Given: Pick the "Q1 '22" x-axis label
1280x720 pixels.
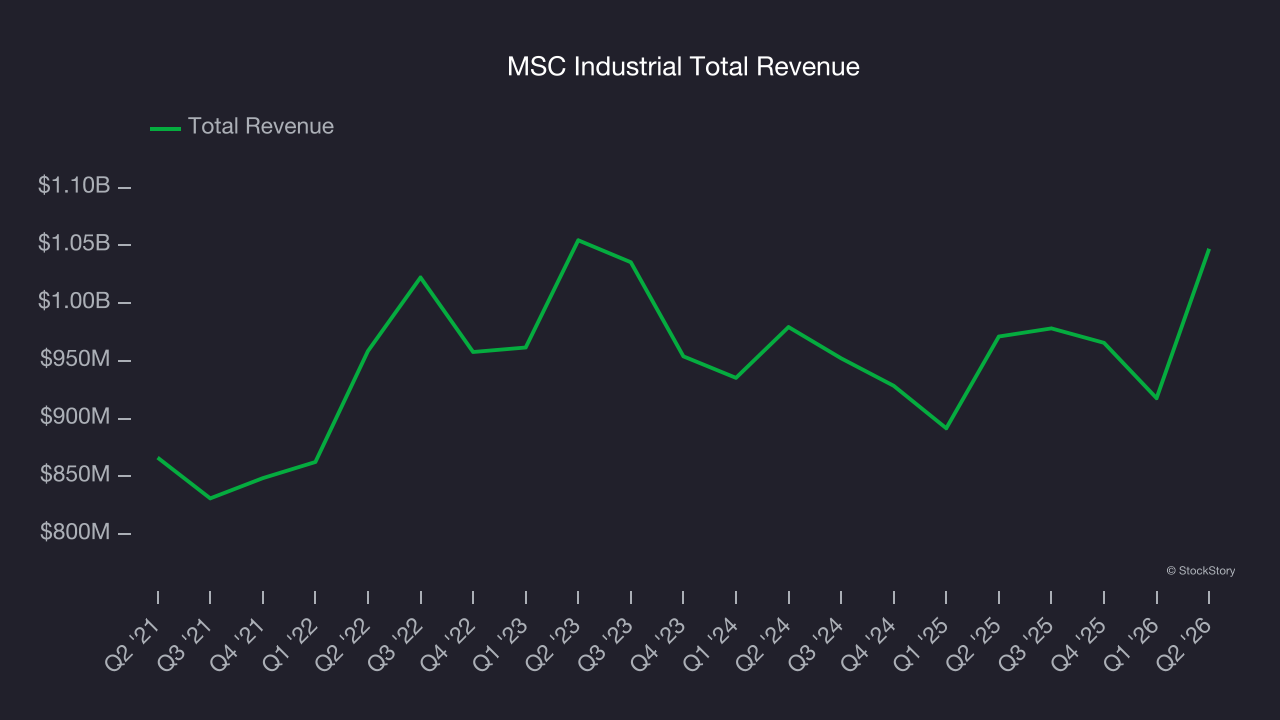Looking at the screenshot, I should (x=290, y=643).
